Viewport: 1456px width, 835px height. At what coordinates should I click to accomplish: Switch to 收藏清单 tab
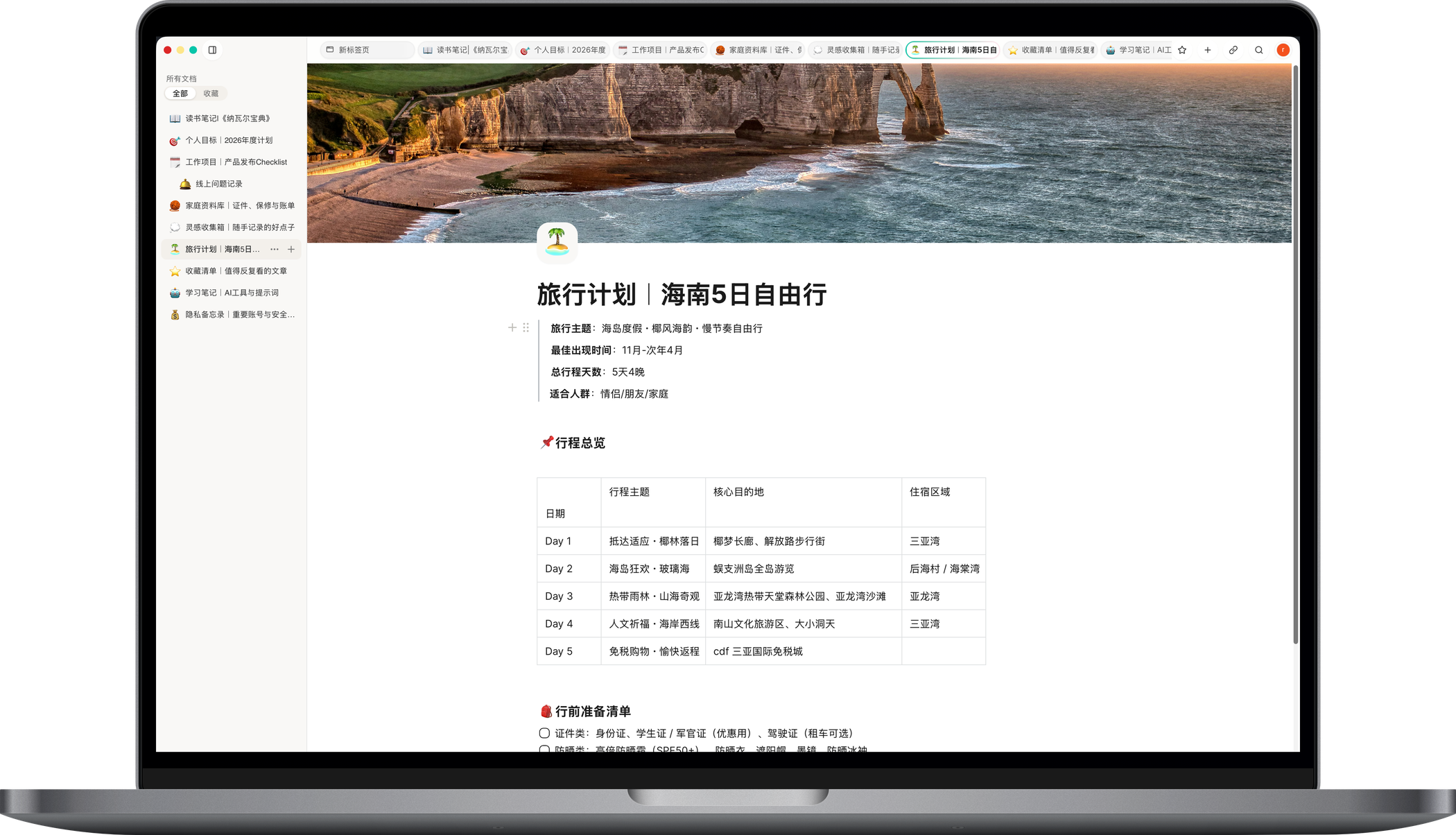(1051, 50)
